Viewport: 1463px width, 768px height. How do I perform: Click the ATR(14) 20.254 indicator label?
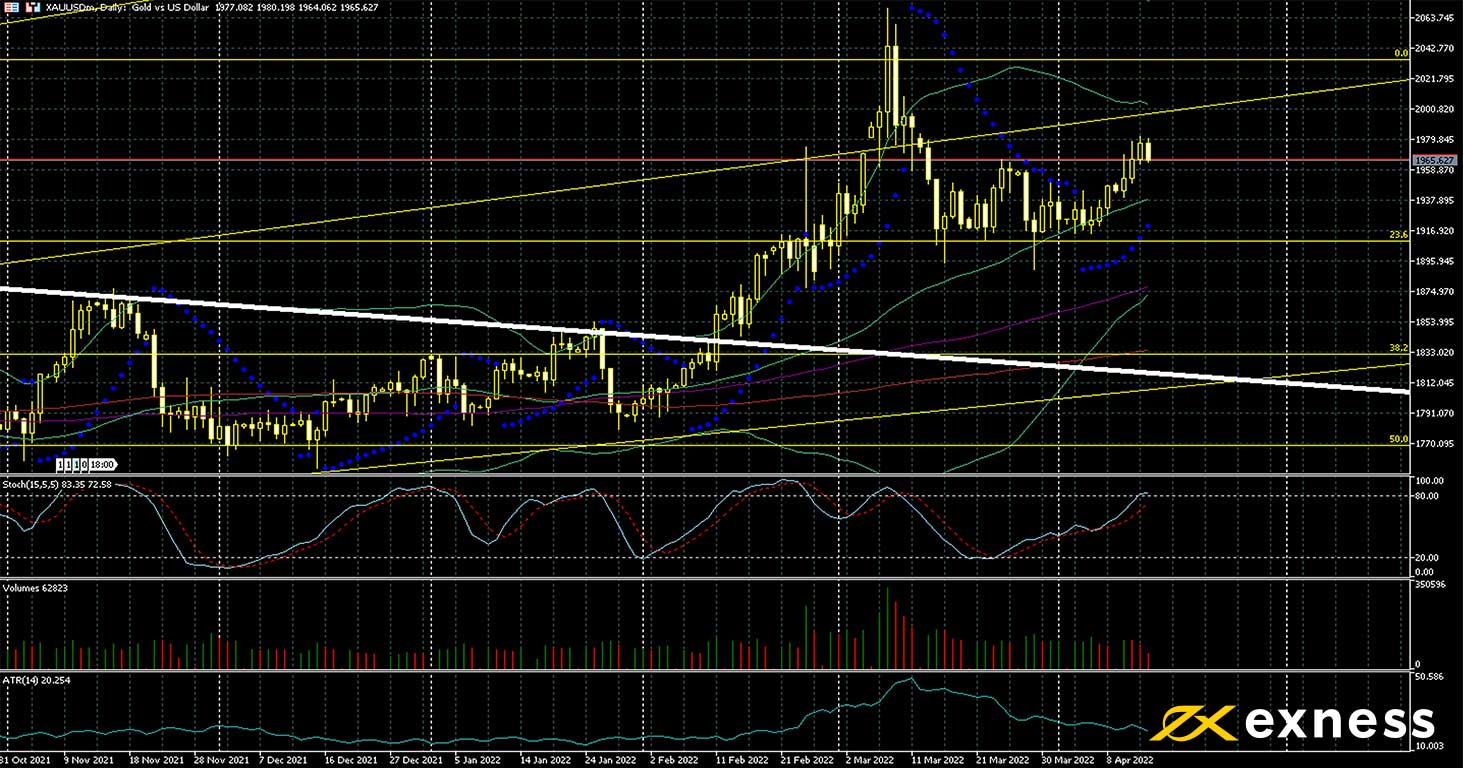point(36,680)
